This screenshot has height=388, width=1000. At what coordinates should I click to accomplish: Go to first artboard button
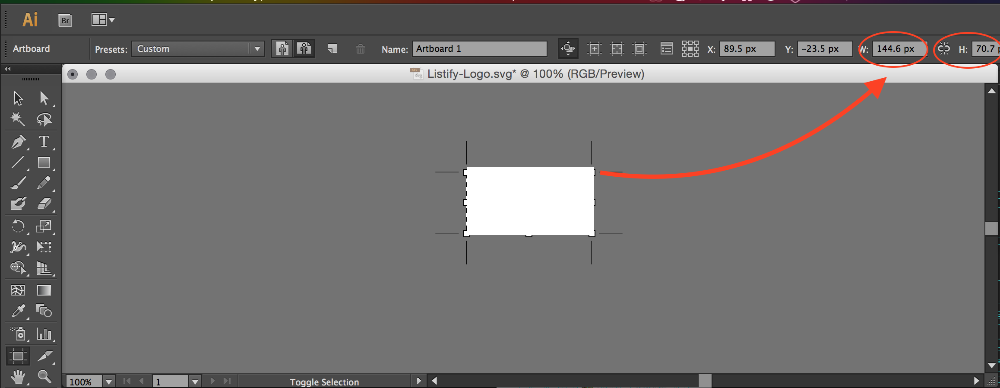[127, 382]
